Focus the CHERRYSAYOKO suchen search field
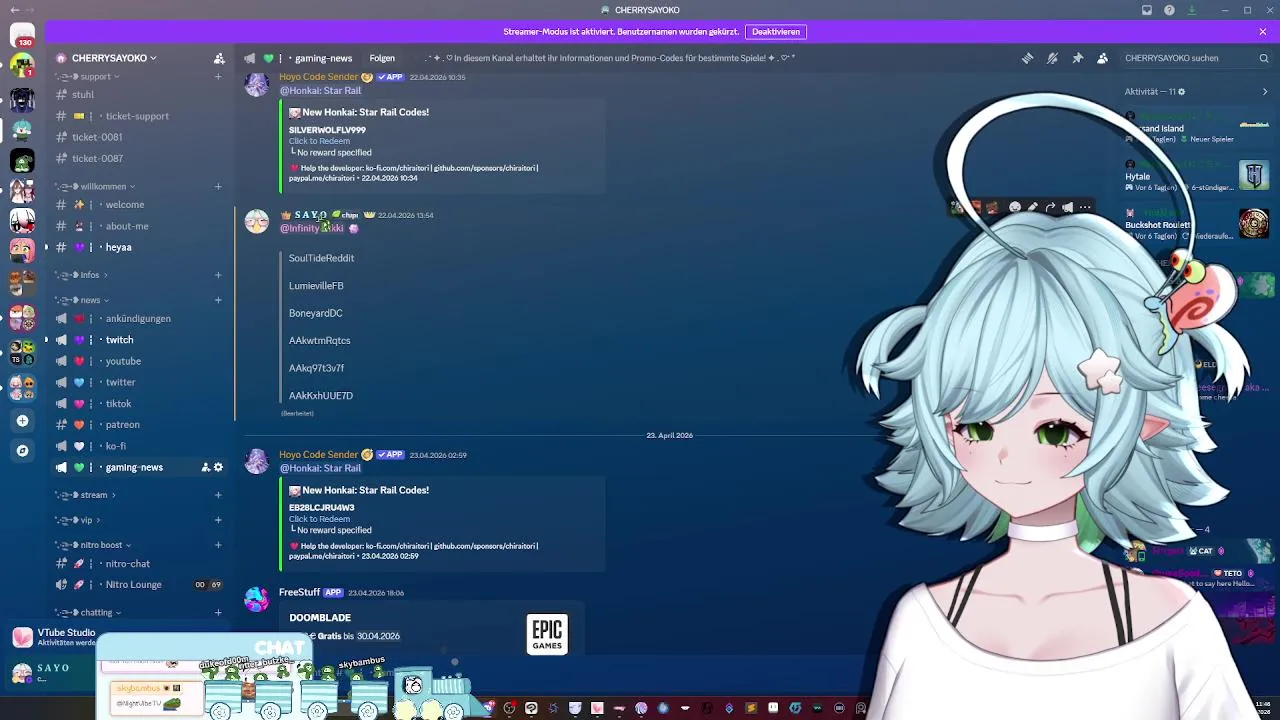The width and height of the screenshot is (1280, 720). 1195,58
